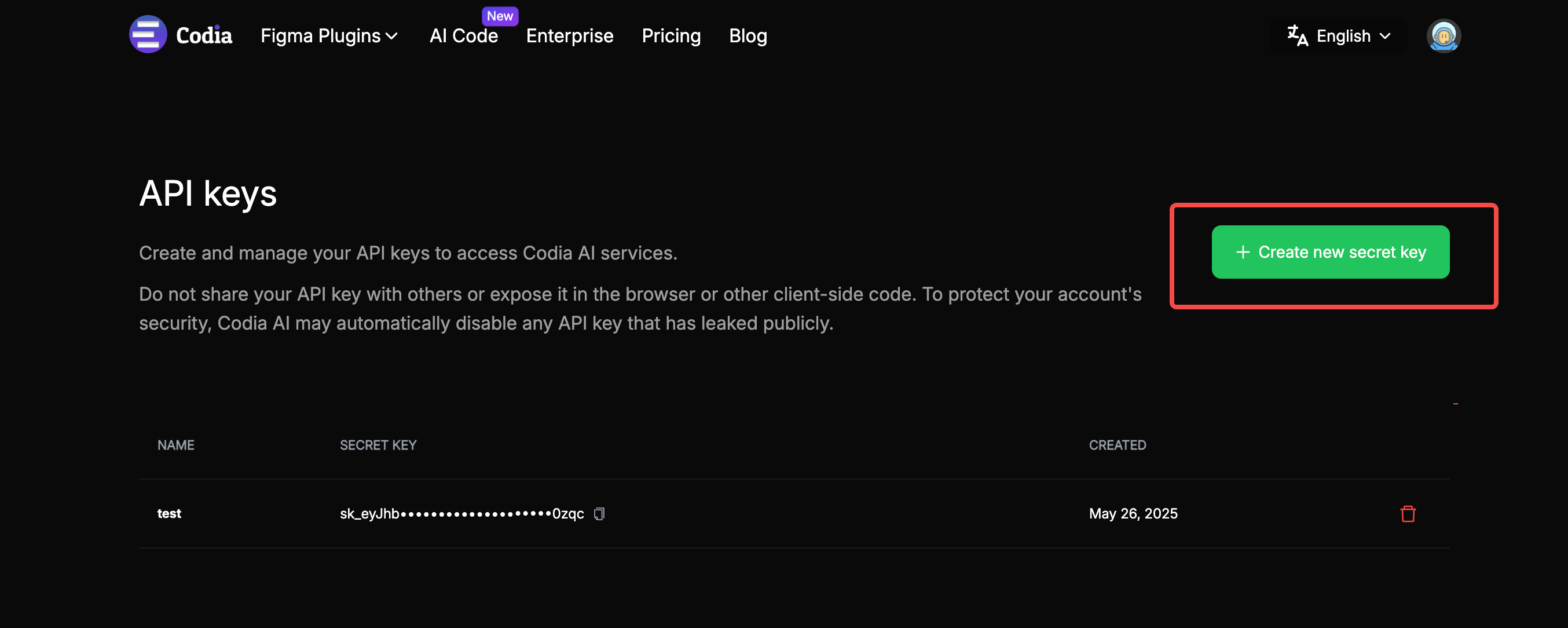Screen dimensions: 1568x628
Task: Visit the Blog page
Action: point(748,36)
